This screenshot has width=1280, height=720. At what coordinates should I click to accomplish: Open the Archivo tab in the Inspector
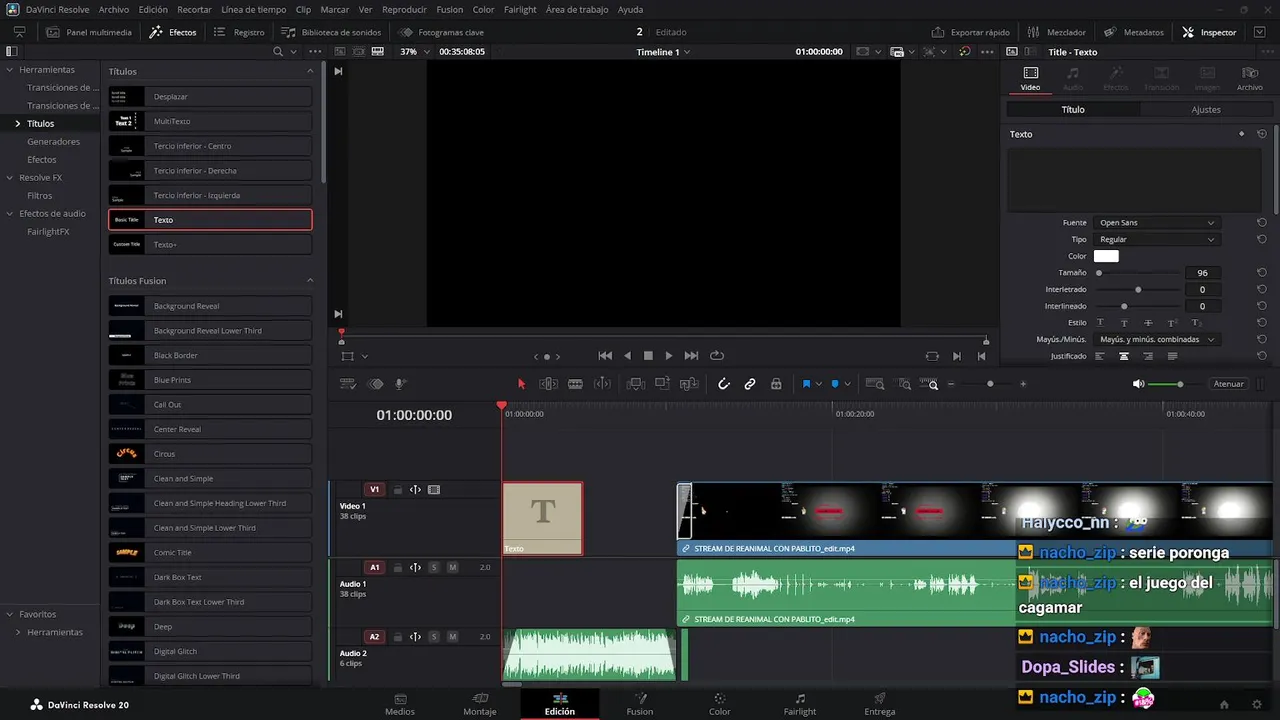point(1249,78)
